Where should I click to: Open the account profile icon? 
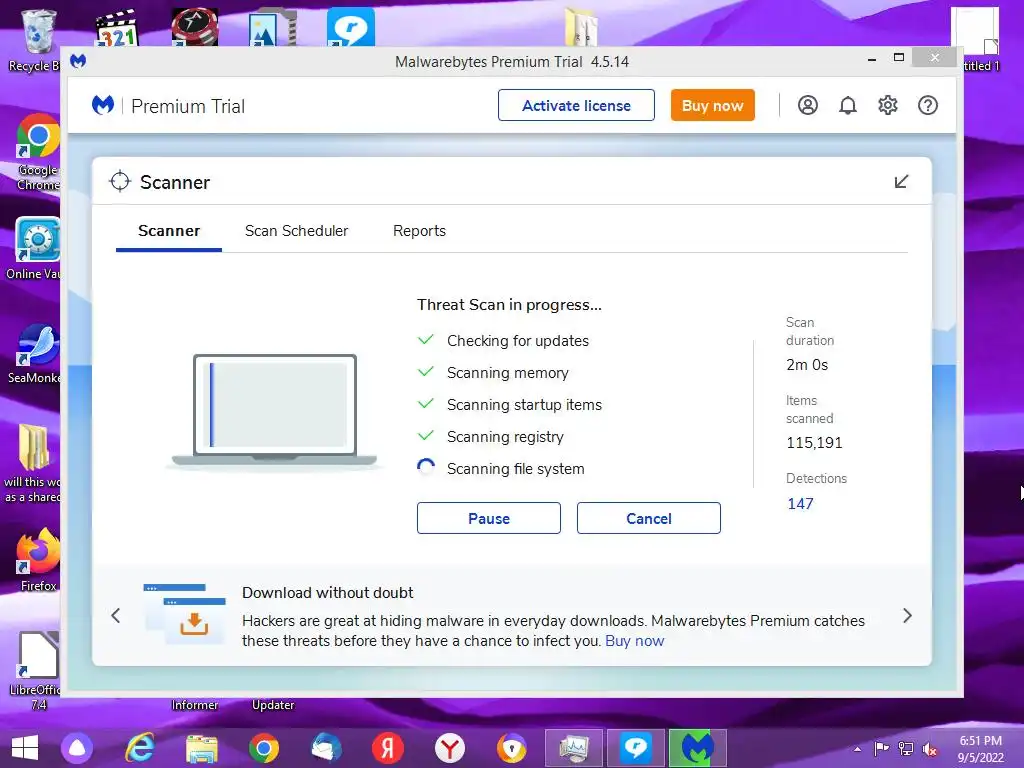point(808,105)
